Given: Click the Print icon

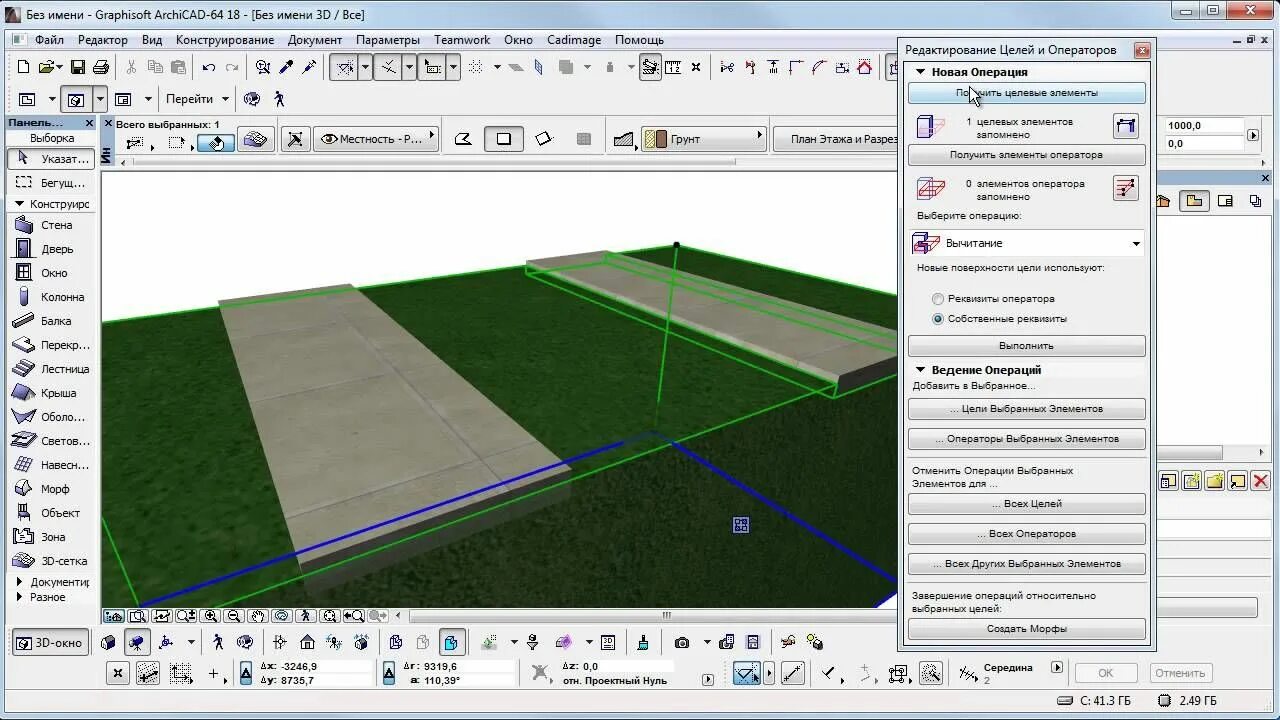Looking at the screenshot, I should pos(101,67).
